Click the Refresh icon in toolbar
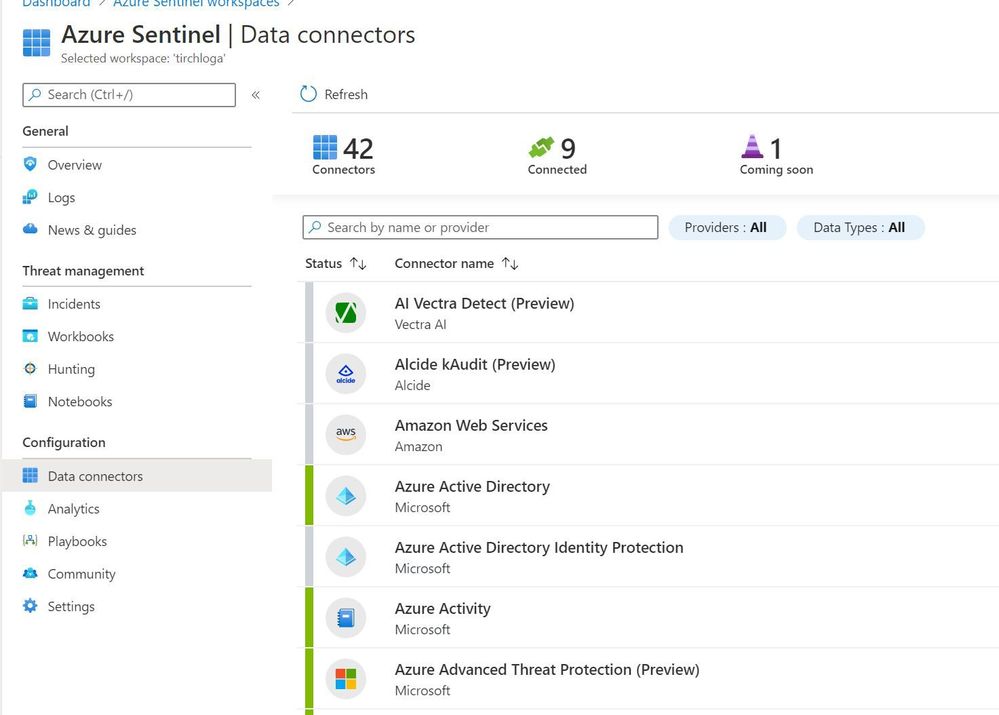Screen dimensions: 999x715 click(309, 94)
